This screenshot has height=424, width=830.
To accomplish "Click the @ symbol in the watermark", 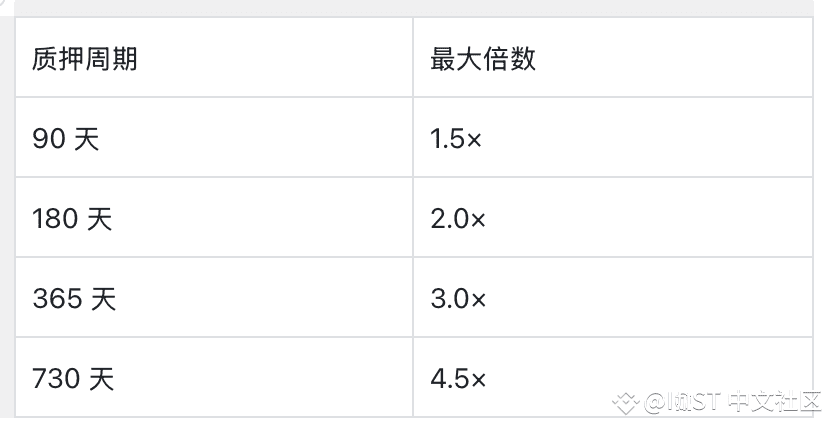I will (x=654, y=403).
